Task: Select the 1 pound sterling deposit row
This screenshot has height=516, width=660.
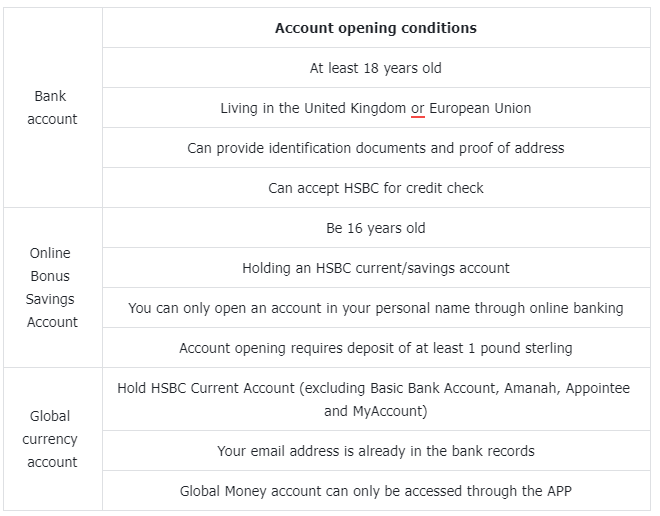Action: tap(375, 348)
